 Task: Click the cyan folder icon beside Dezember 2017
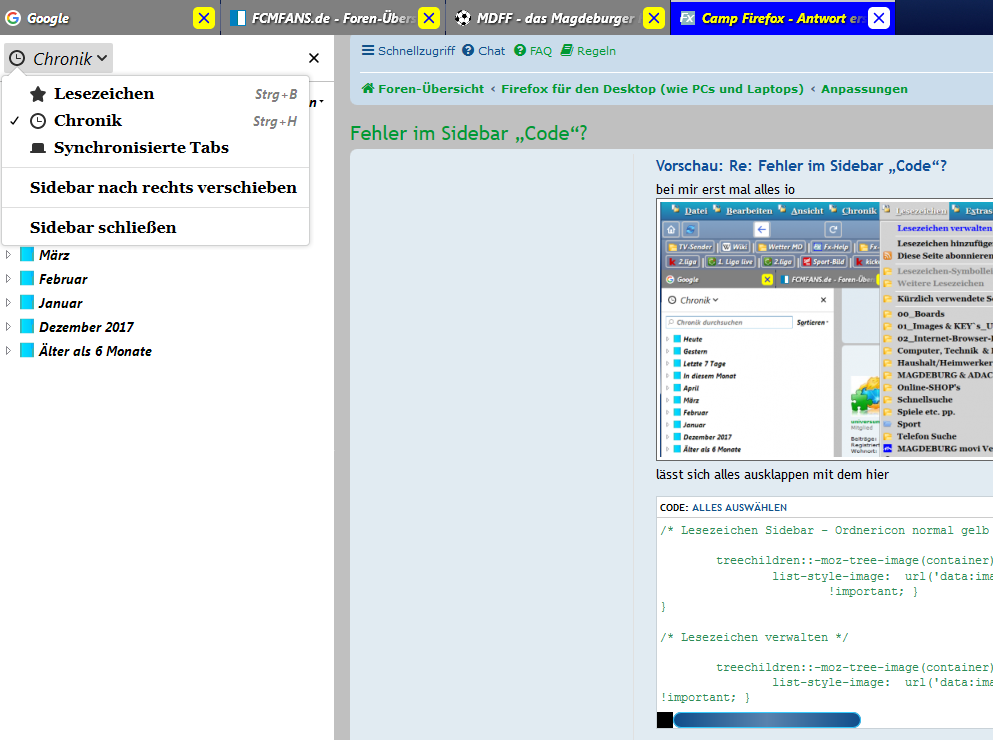coord(27,327)
